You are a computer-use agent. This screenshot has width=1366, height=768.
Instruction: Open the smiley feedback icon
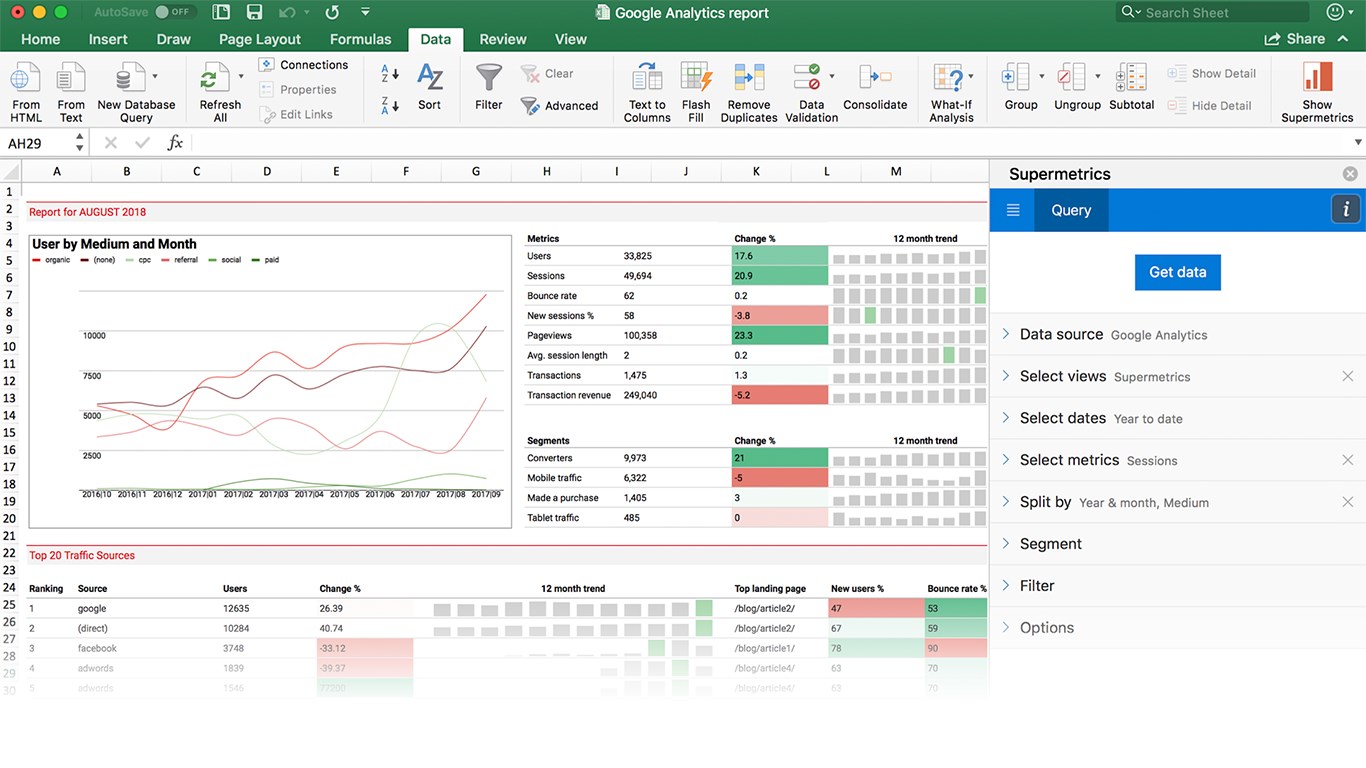[x=1335, y=12]
